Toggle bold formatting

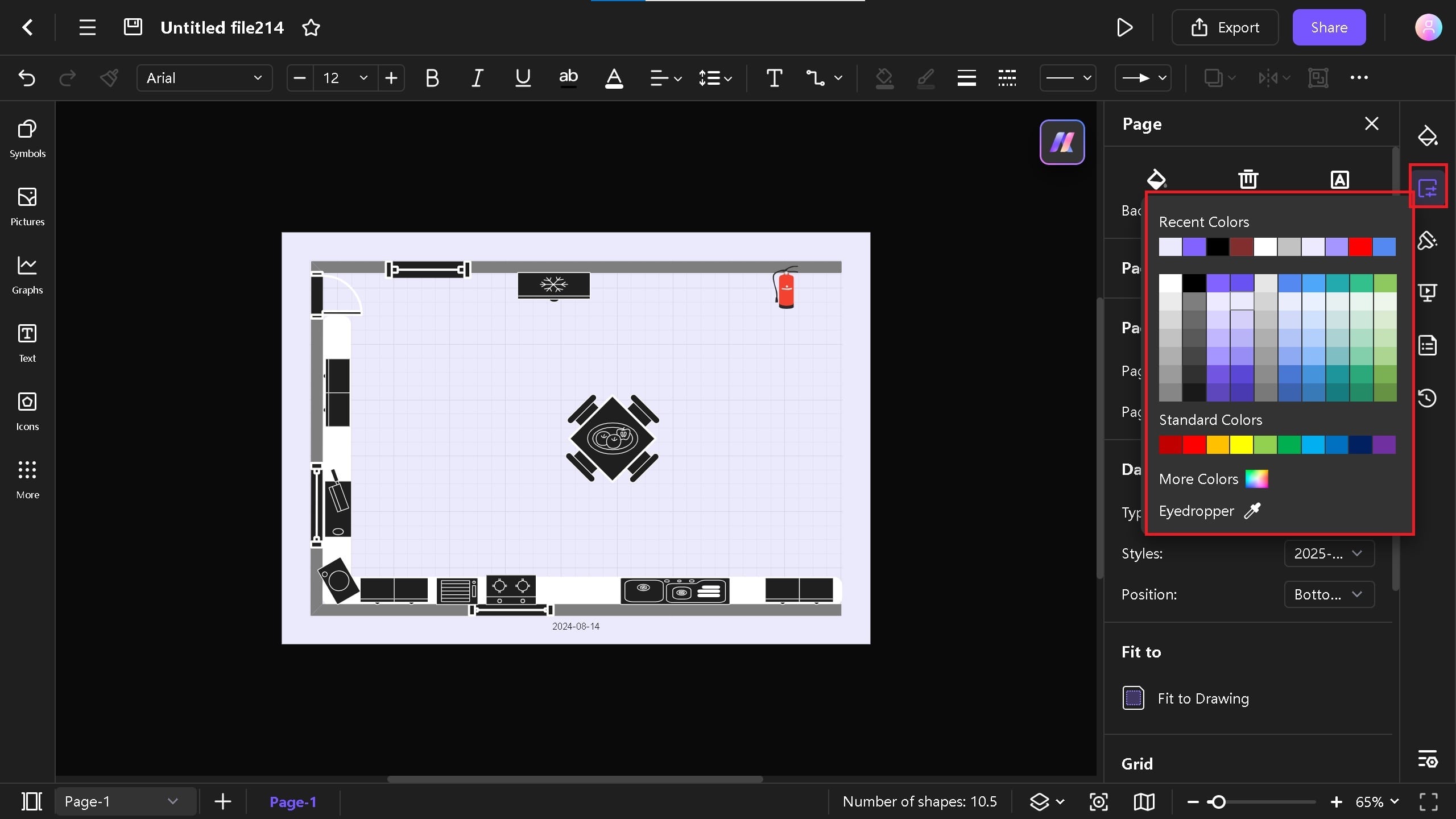point(432,78)
